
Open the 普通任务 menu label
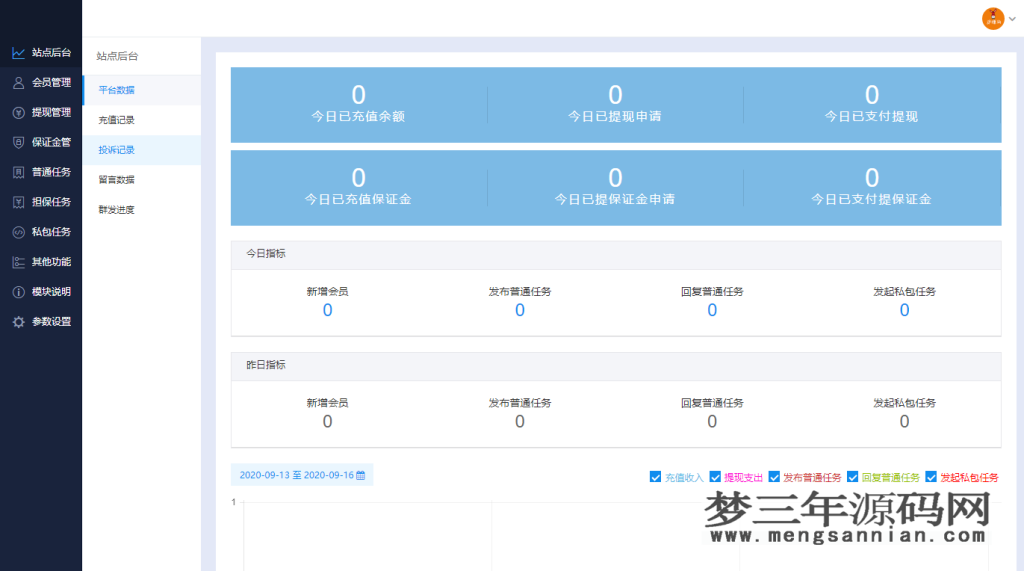point(52,172)
